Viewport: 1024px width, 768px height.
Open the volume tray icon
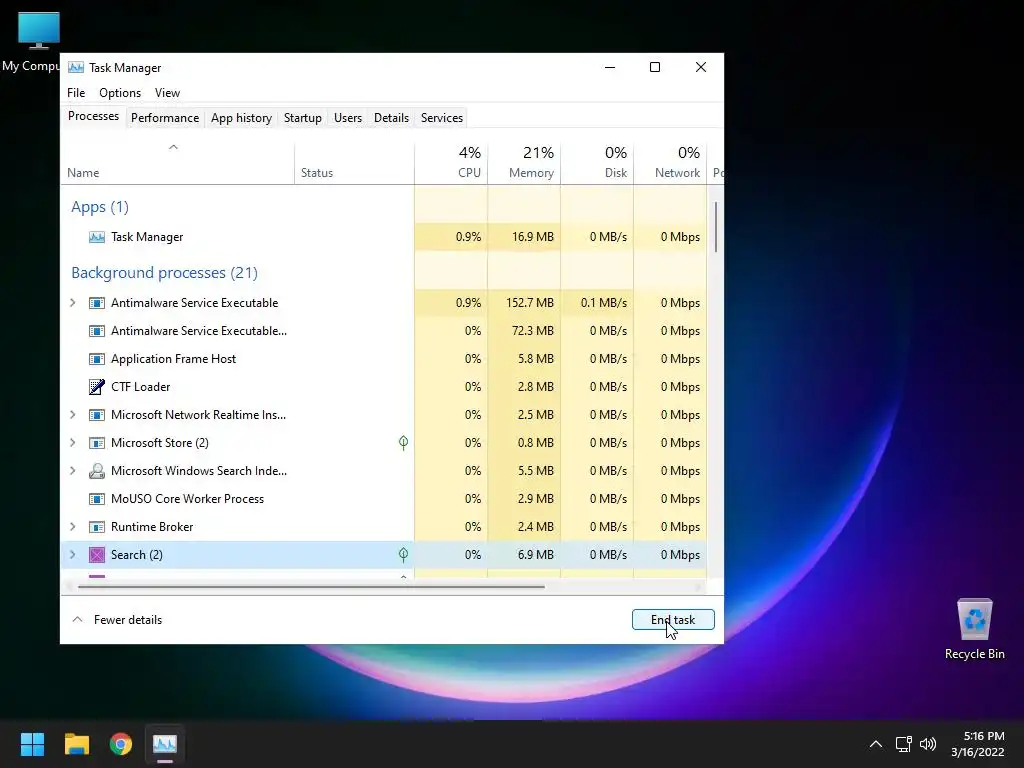[927, 744]
